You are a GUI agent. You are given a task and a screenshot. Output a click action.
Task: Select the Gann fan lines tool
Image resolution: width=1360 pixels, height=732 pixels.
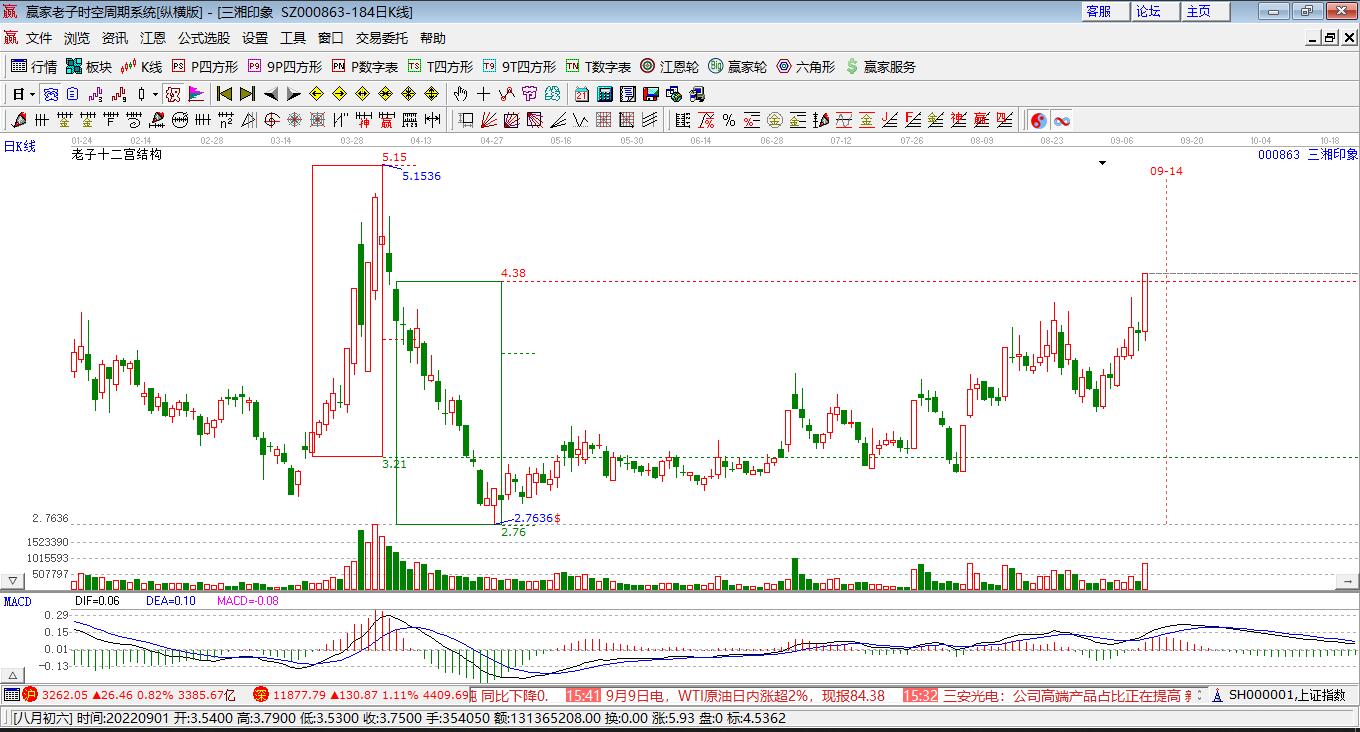(x=489, y=120)
